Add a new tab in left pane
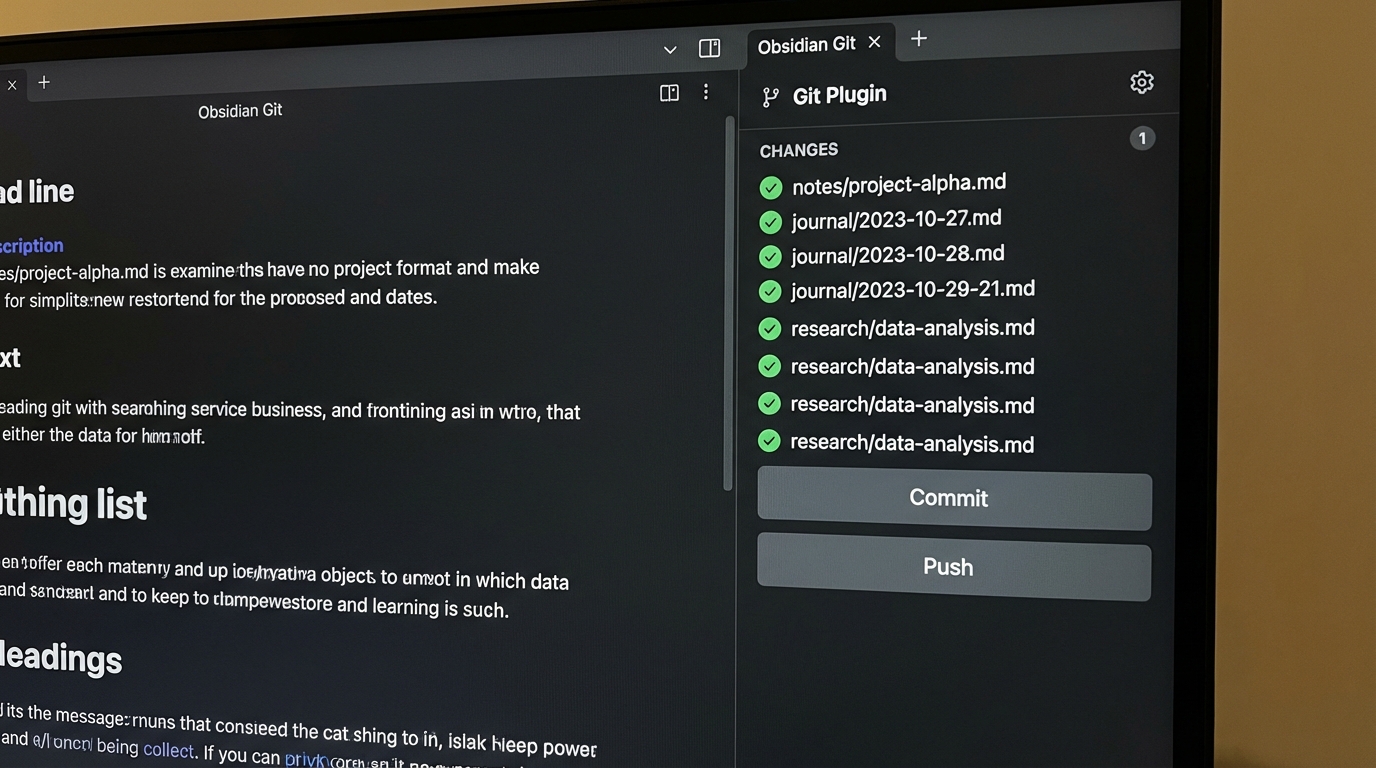 pyautogui.click(x=44, y=83)
